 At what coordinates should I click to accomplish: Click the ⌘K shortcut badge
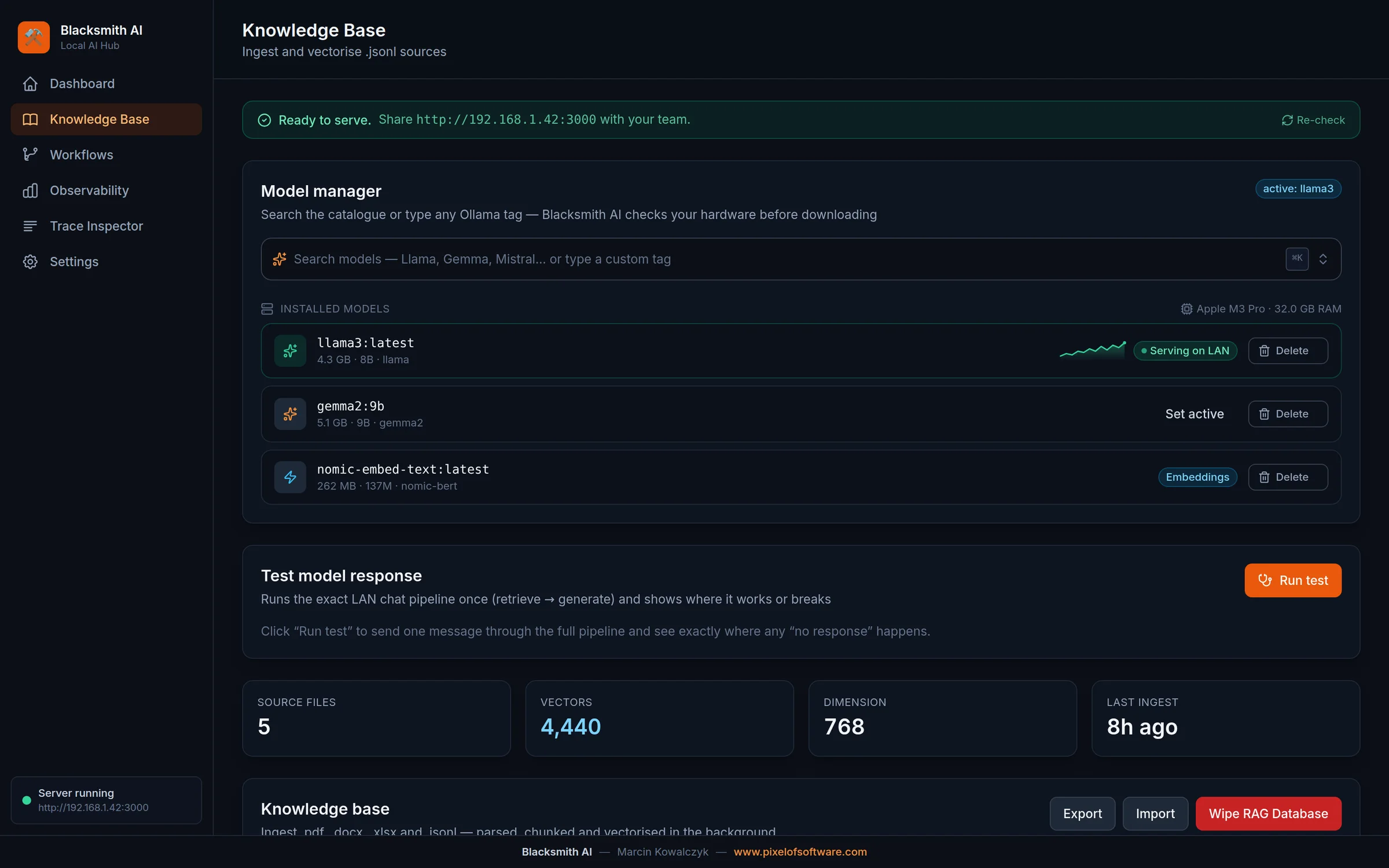click(x=1297, y=259)
